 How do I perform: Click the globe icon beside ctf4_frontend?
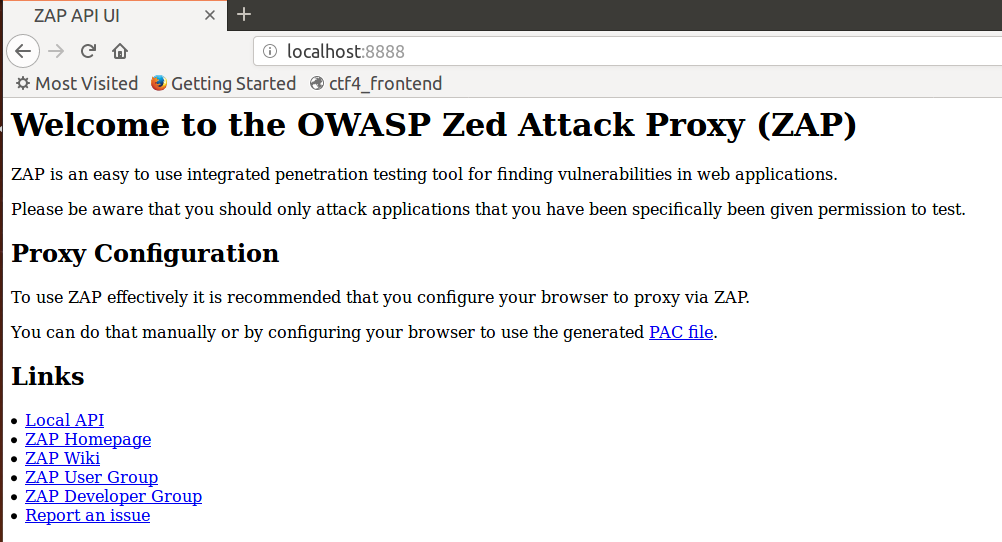(317, 83)
